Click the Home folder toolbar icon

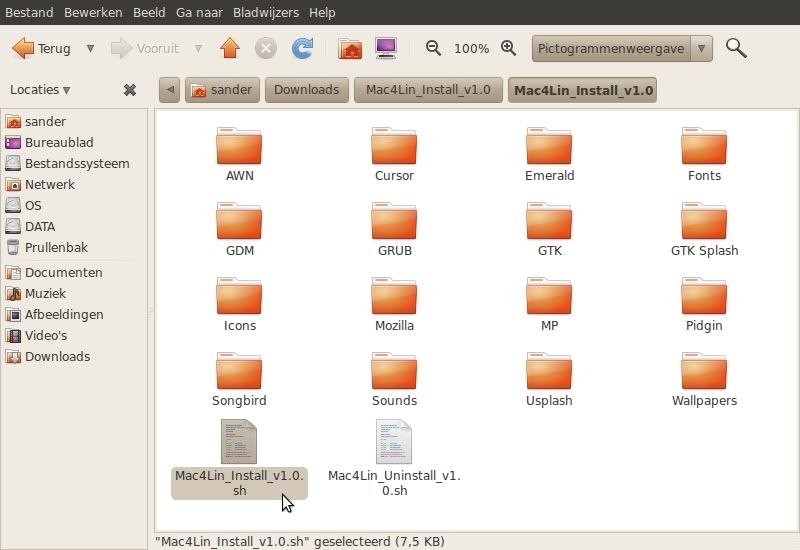tap(350, 48)
